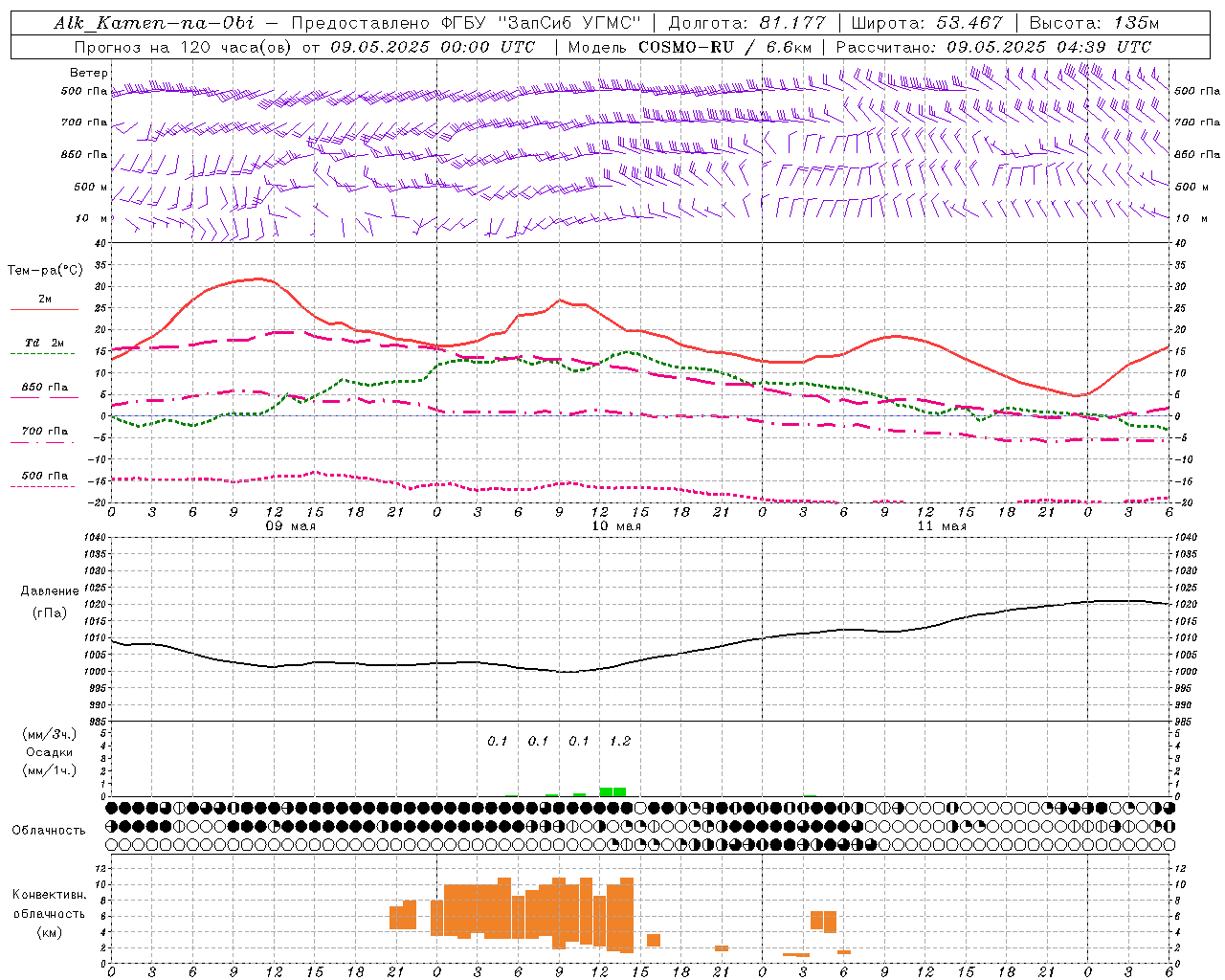
Task: Select the Прогноз на 120 часа(ов) text
Action: [x=185, y=47]
